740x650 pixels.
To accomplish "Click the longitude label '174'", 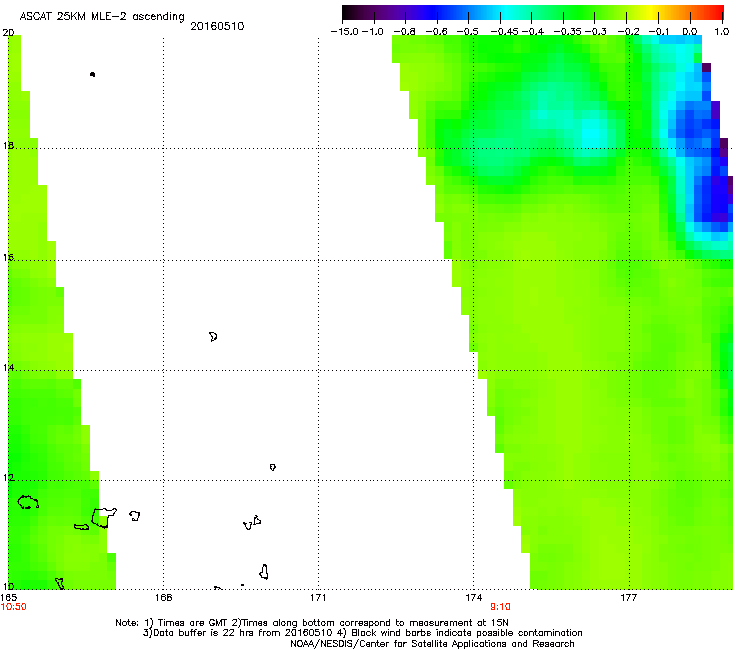I will click(473, 598).
